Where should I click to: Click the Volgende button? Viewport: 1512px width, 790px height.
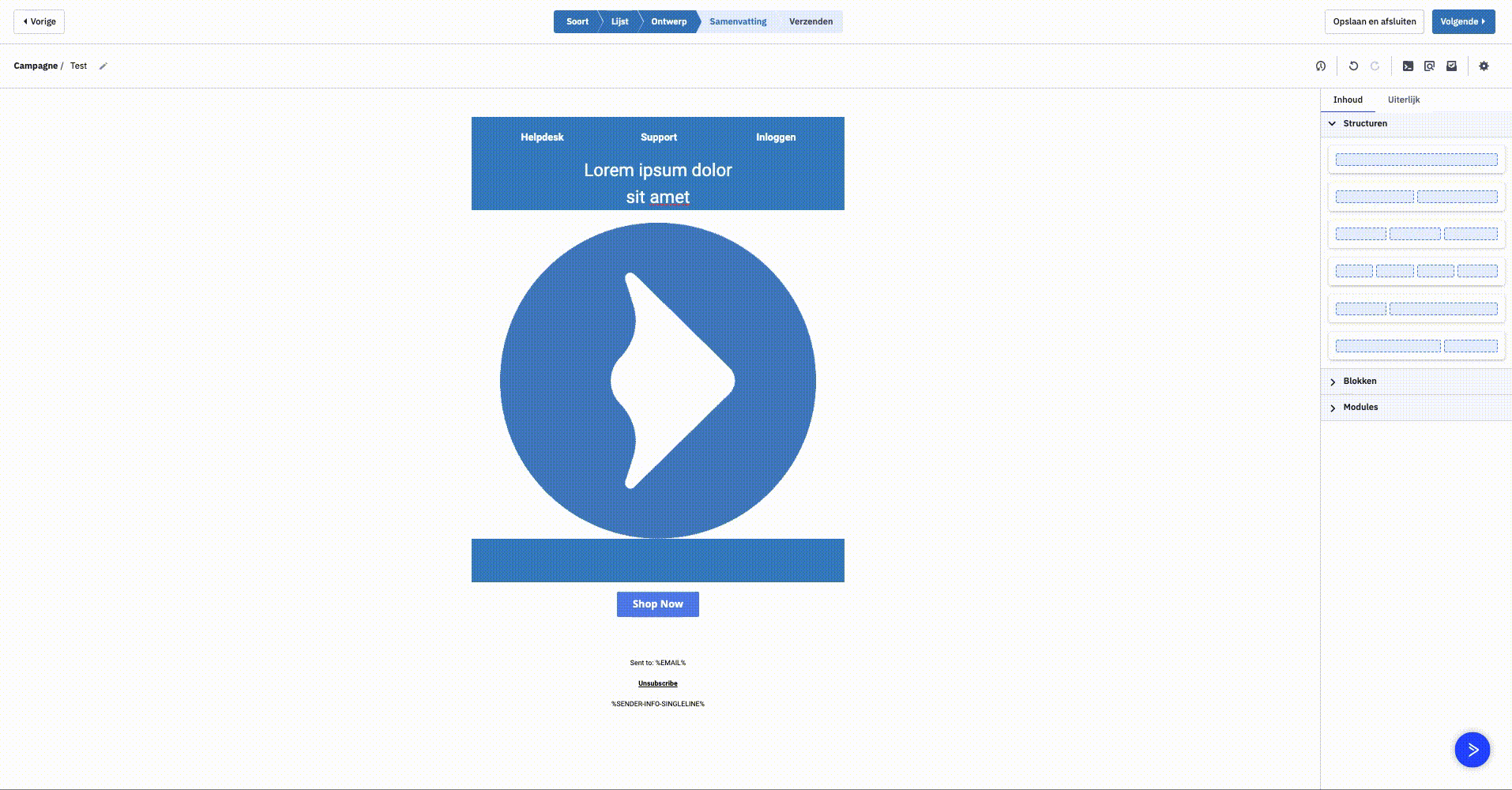pos(1462,21)
